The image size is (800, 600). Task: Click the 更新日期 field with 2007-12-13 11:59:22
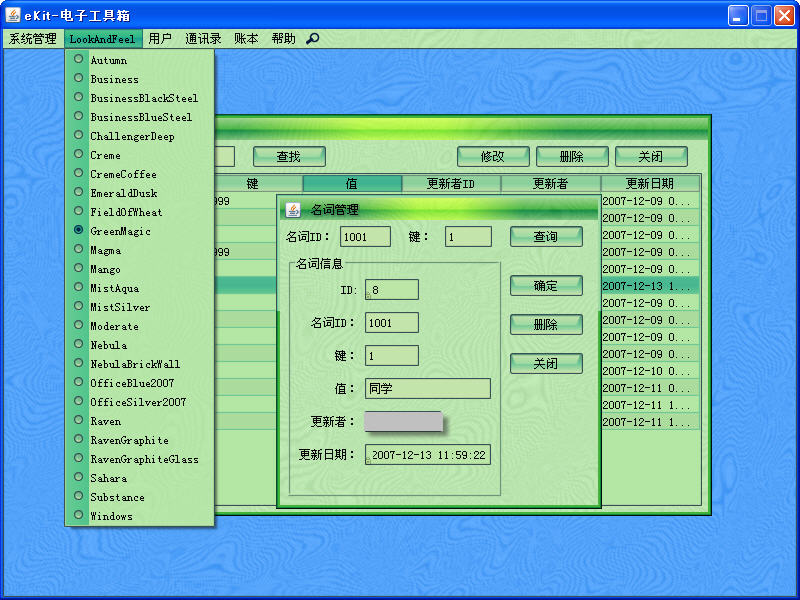point(428,455)
